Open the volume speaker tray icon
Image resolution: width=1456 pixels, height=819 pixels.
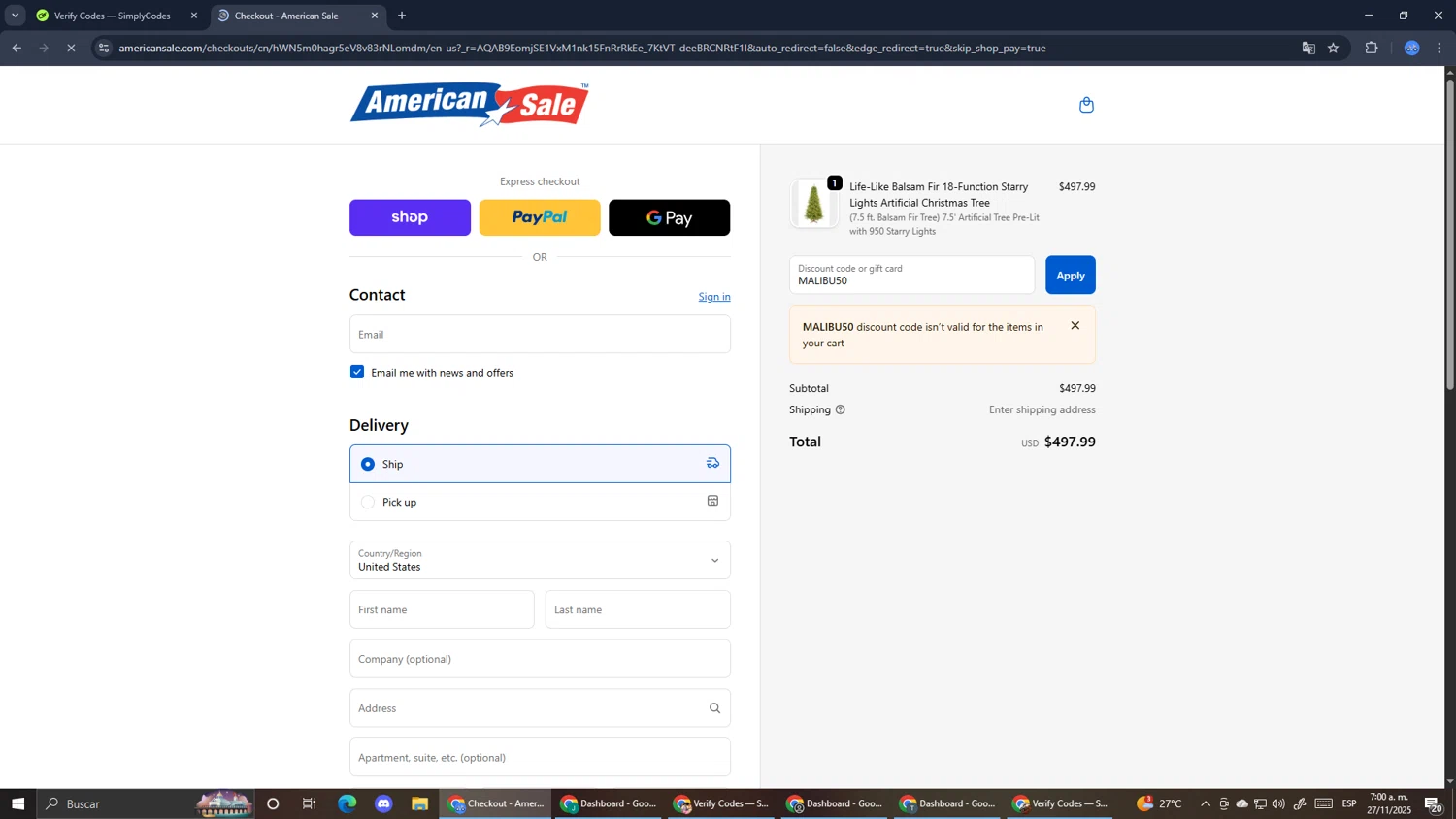click(x=1278, y=803)
